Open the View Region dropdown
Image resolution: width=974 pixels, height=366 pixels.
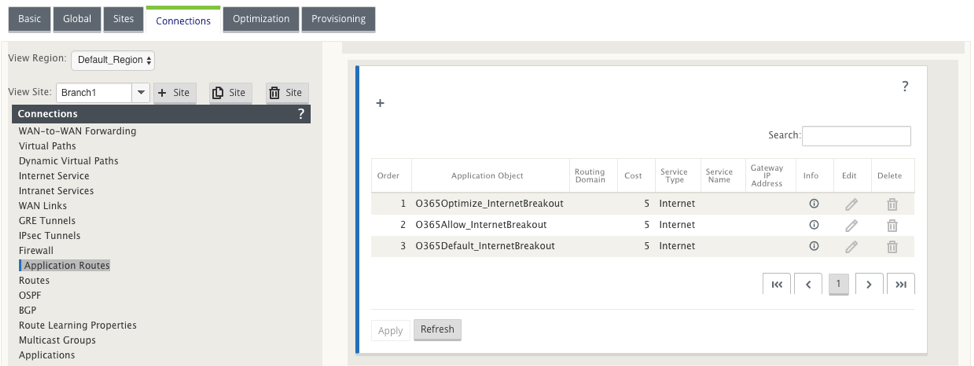coord(113,60)
